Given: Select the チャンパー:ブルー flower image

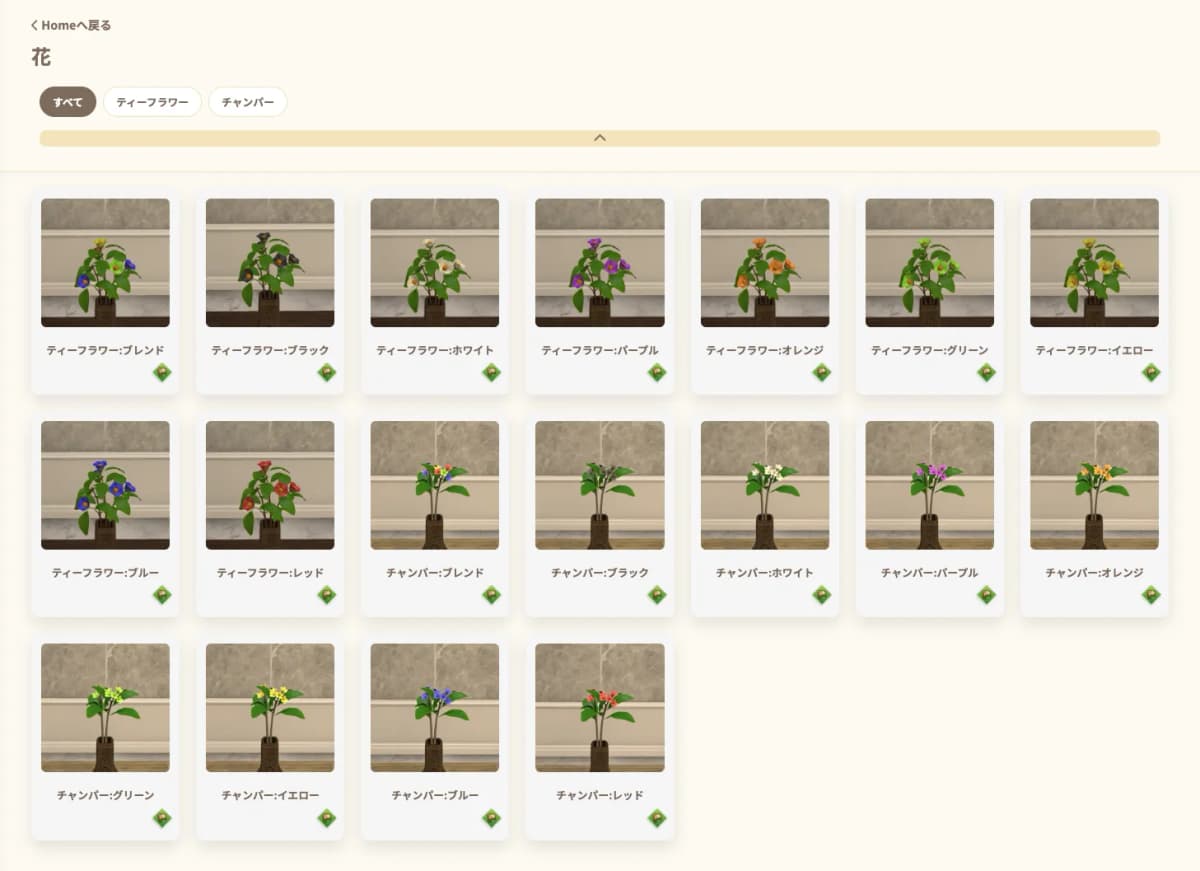Looking at the screenshot, I should click(435, 707).
